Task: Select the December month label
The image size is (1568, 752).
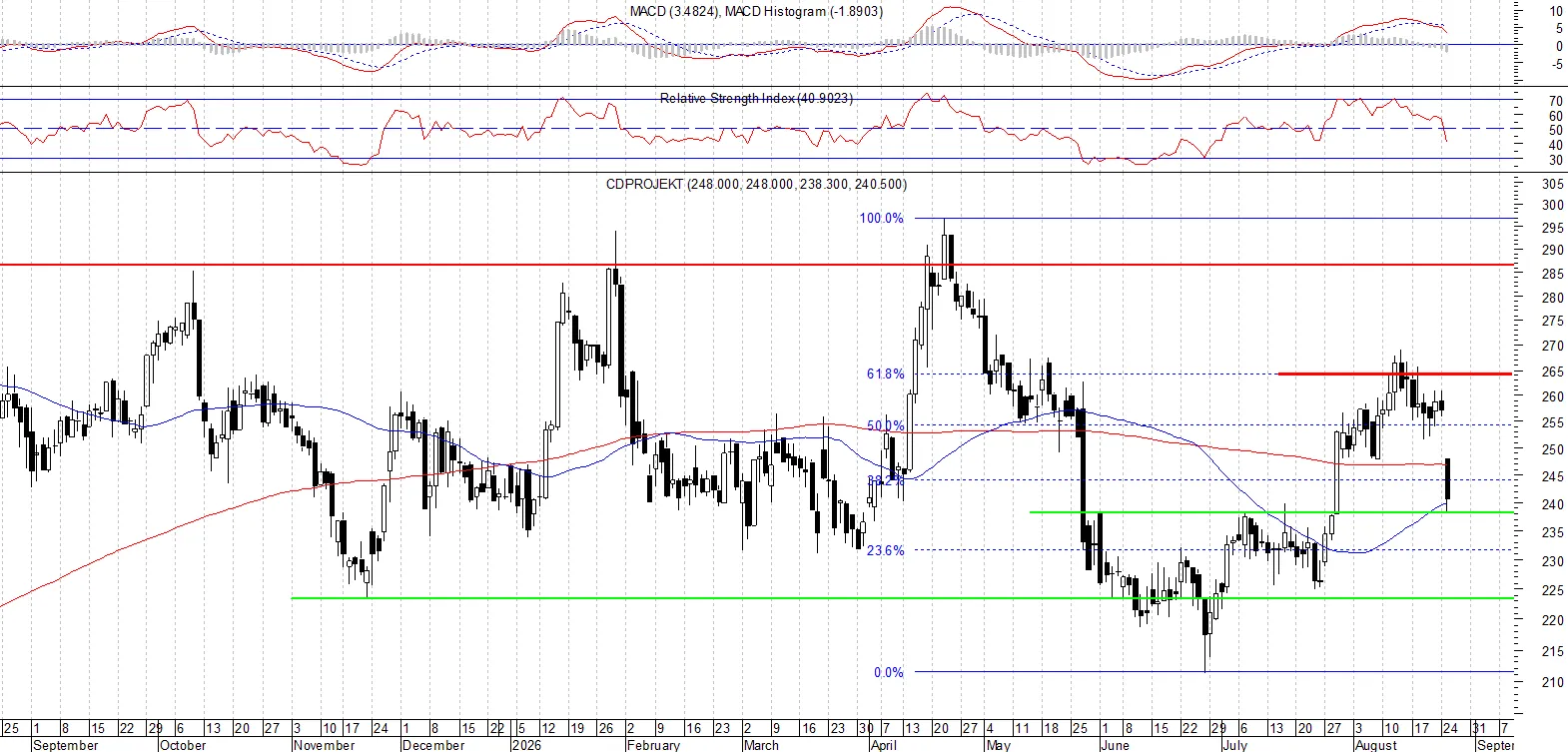Action: [433, 745]
